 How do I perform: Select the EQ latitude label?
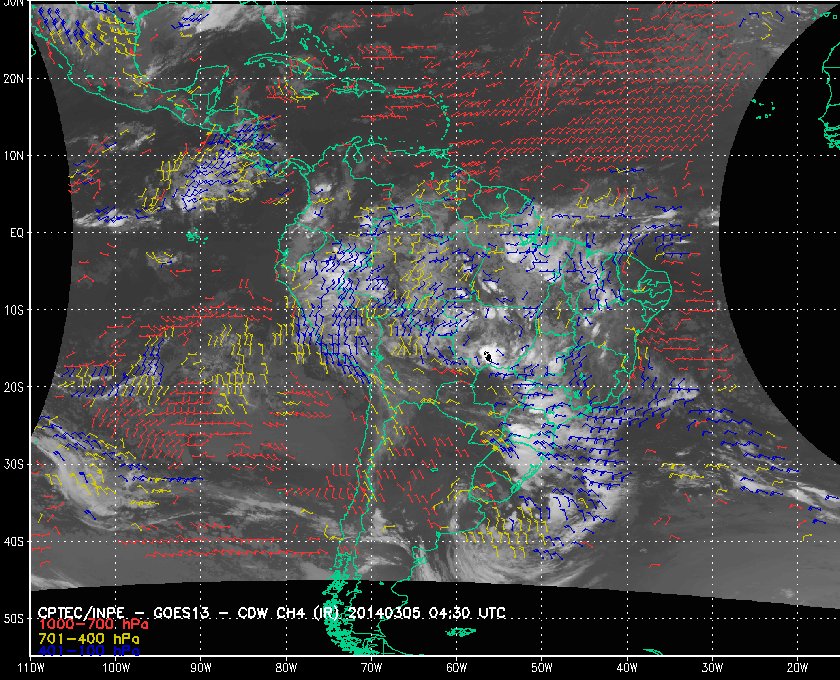point(15,233)
